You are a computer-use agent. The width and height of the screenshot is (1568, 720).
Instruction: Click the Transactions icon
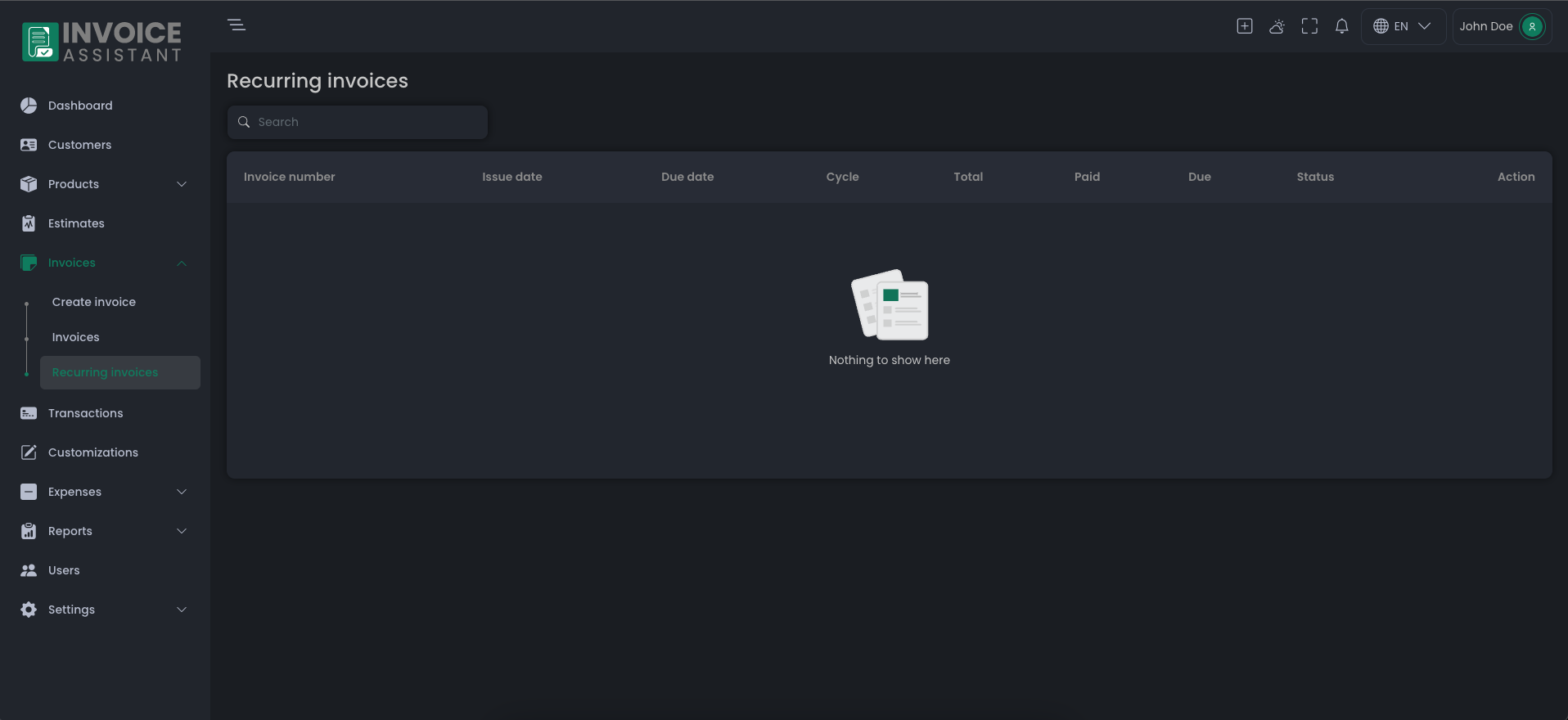(x=29, y=413)
